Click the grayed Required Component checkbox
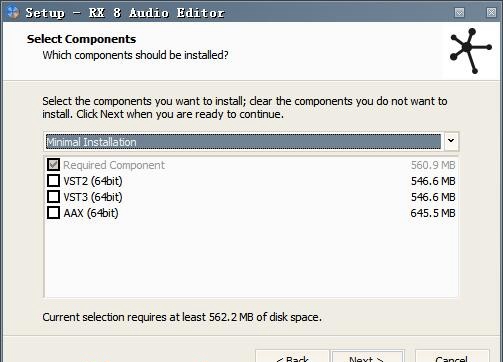This screenshot has height=362, width=503. [x=53, y=165]
